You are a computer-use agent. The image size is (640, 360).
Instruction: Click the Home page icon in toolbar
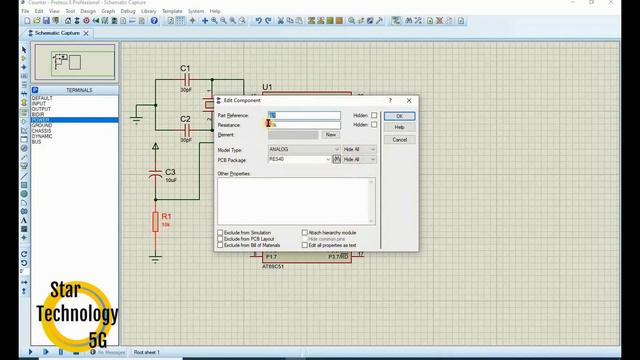pyautogui.click(x=68, y=20)
